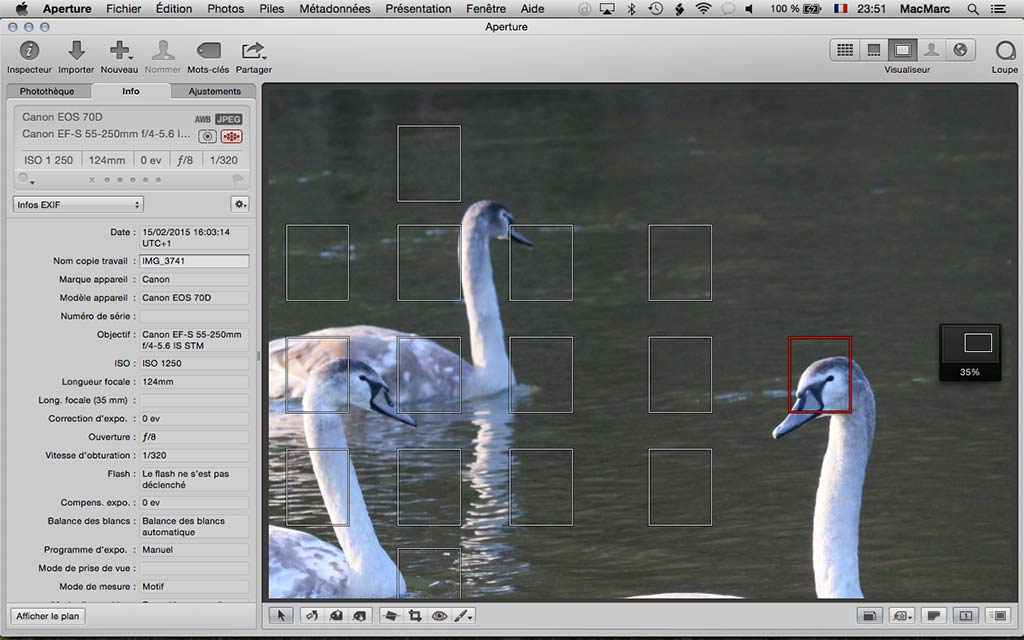Click the Mode de mesure value Motif

point(194,586)
